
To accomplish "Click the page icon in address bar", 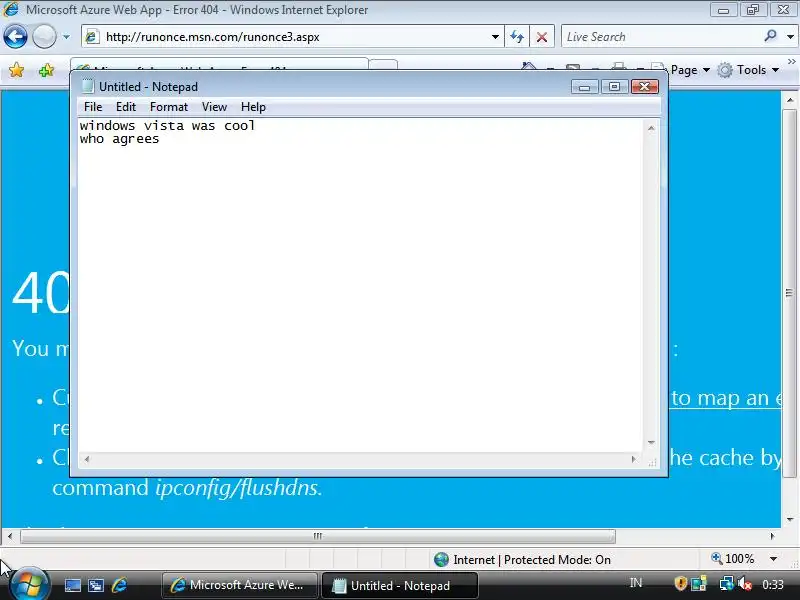I will (92, 37).
